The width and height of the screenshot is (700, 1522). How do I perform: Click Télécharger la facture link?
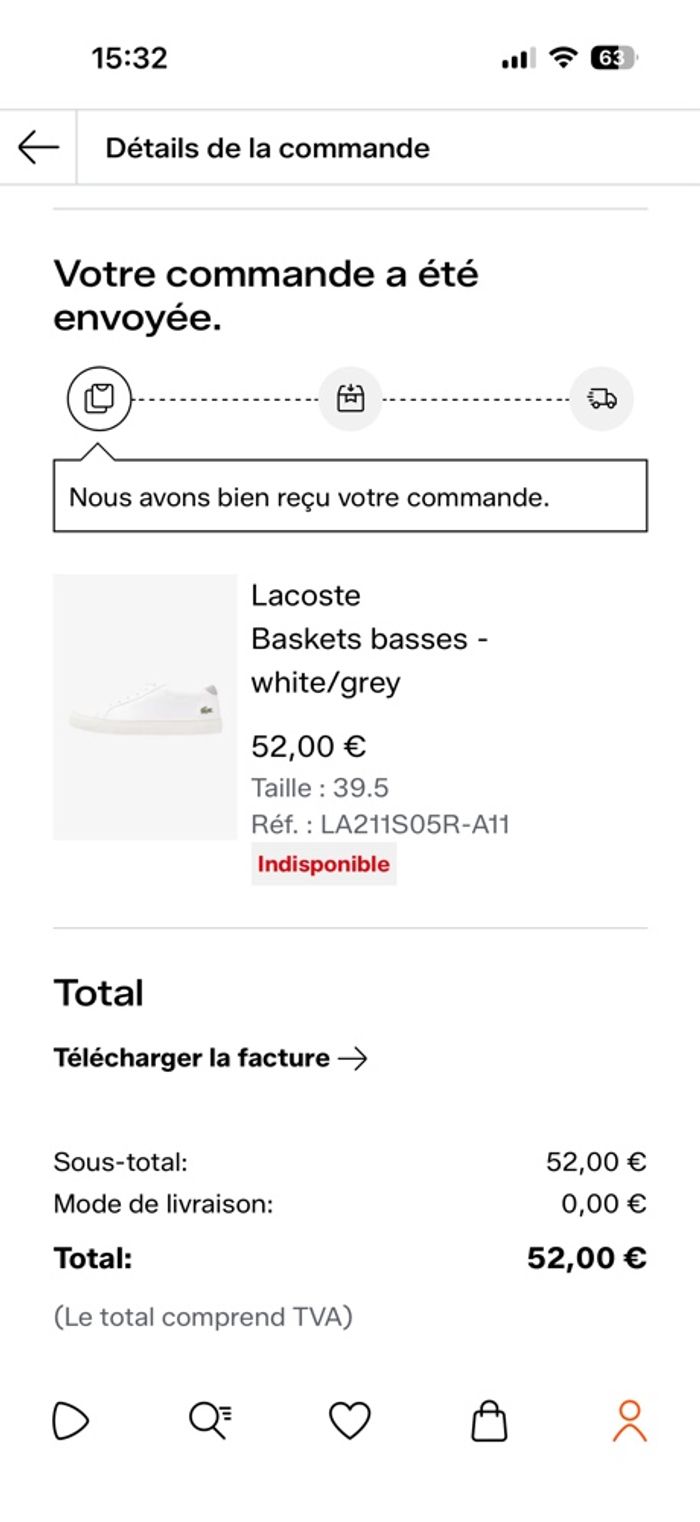[x=191, y=1058]
